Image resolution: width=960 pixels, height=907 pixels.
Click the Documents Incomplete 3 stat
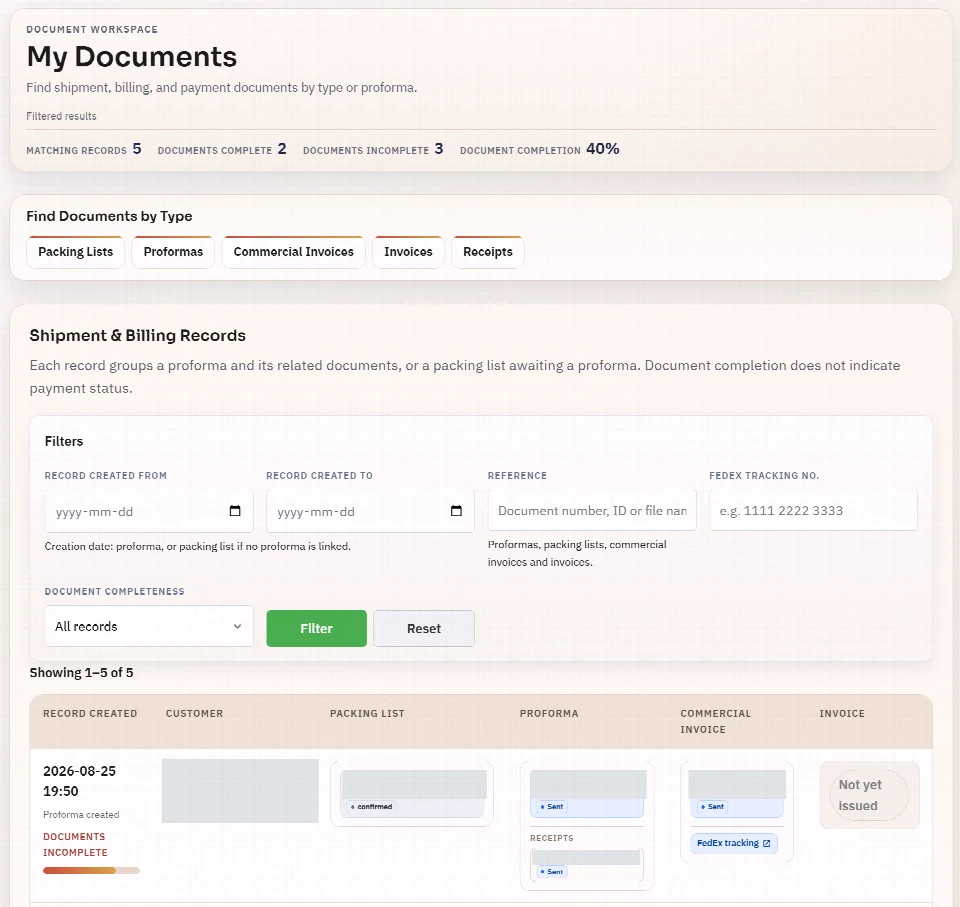[x=373, y=149]
